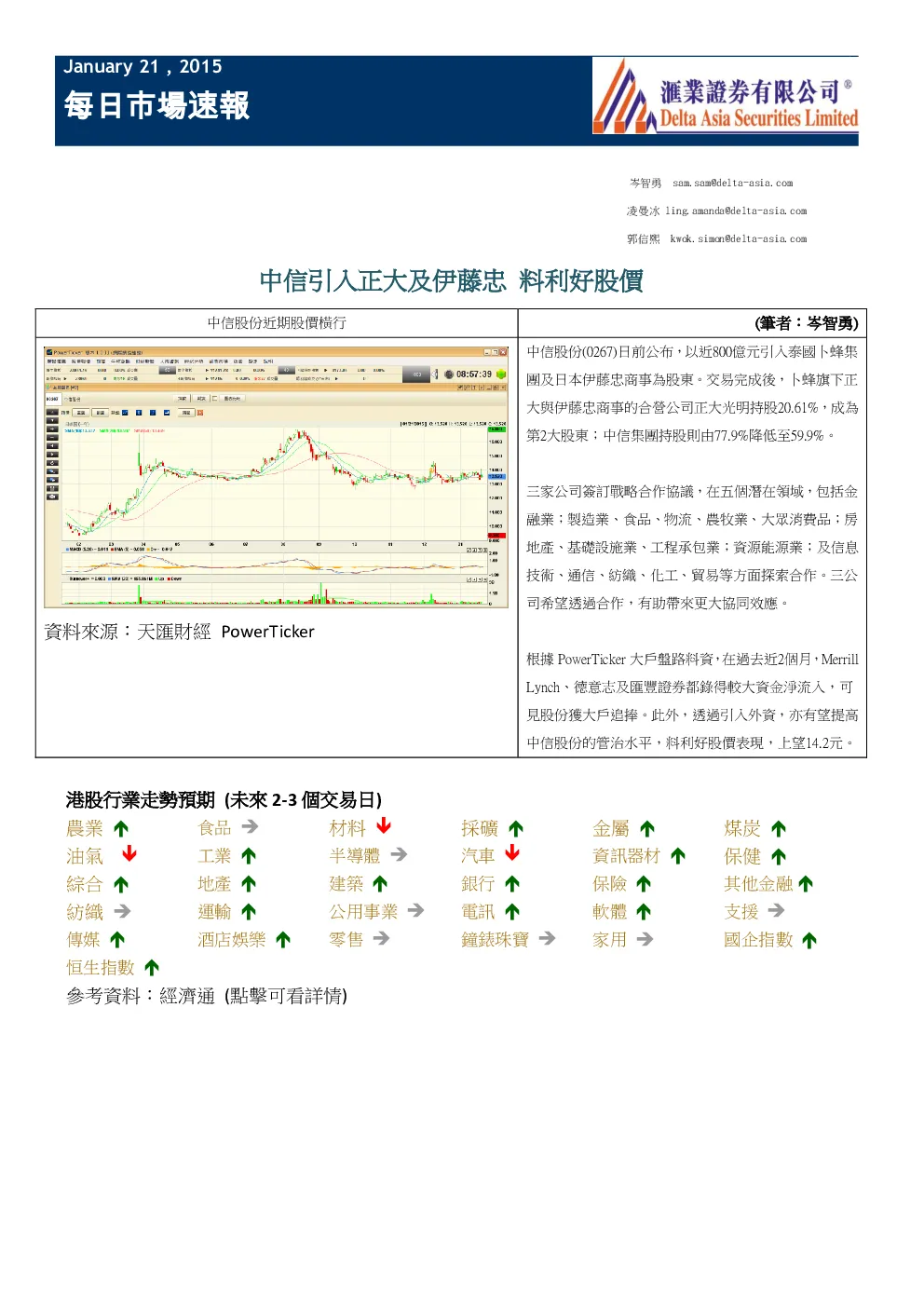Click the up arrow beside 保險
This screenshot has width=924, height=1307.
(644, 884)
